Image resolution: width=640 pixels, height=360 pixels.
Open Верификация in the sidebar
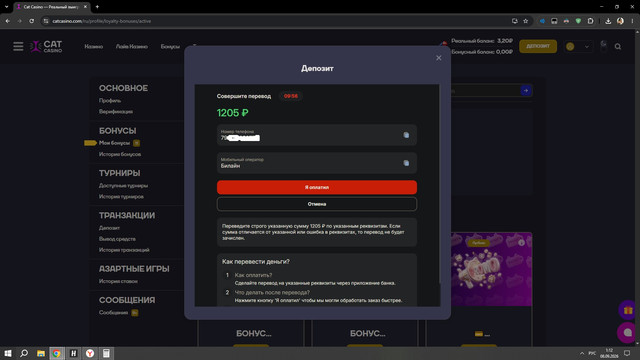116,111
